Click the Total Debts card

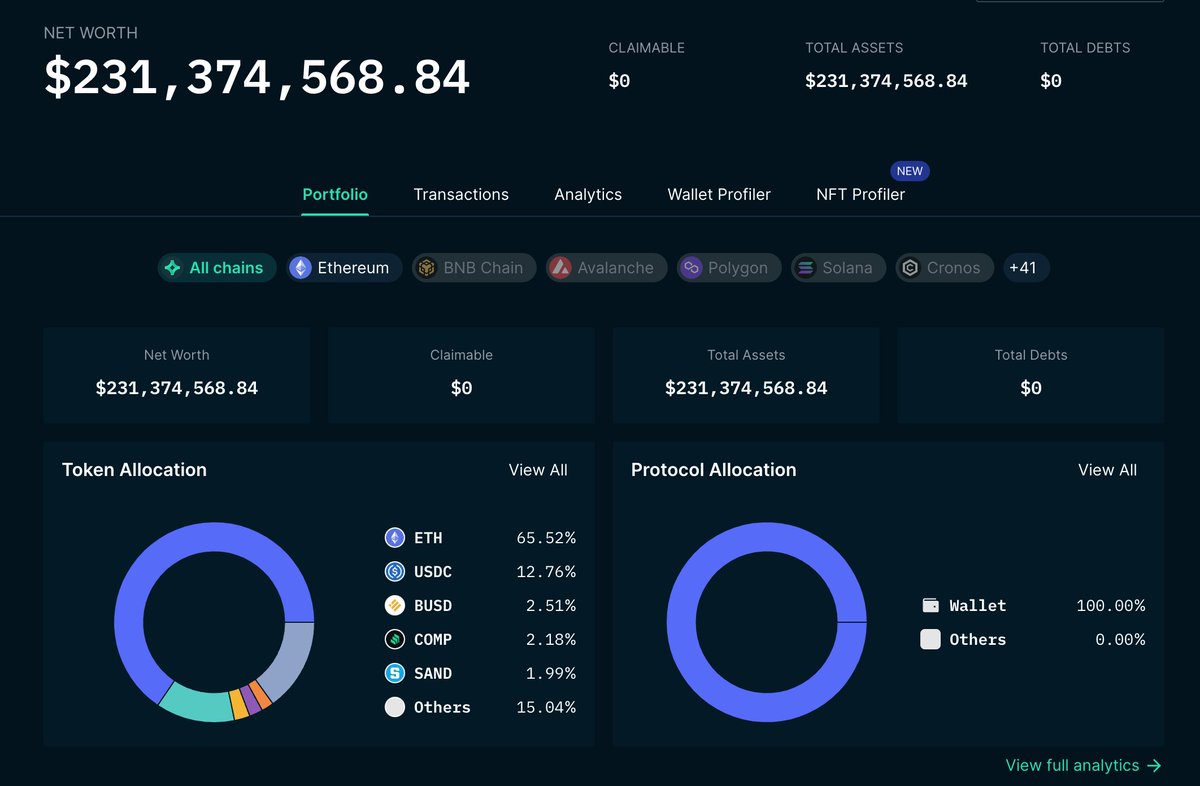point(1031,374)
